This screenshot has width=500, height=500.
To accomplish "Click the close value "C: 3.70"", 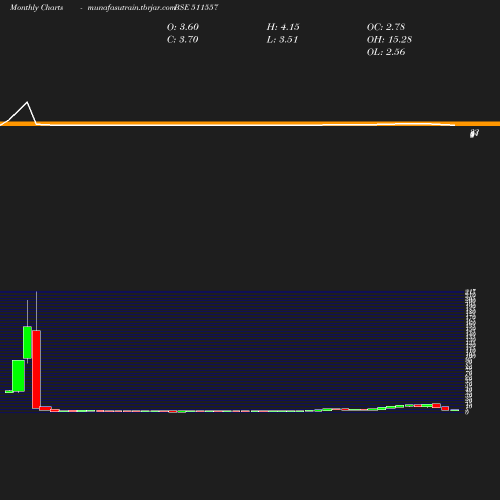I will tap(183, 40).
